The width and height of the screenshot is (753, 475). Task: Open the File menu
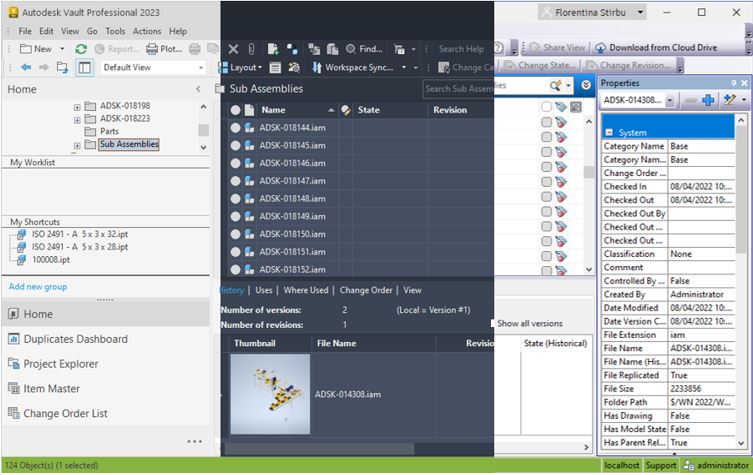[x=25, y=31]
